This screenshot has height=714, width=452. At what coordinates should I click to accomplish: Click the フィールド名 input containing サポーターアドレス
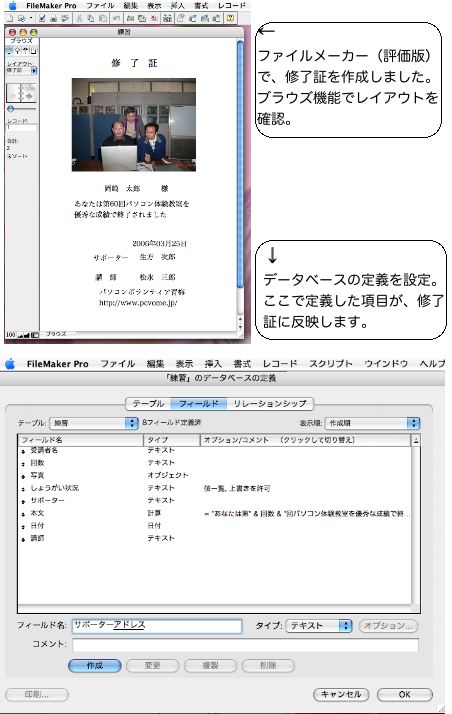point(157,626)
